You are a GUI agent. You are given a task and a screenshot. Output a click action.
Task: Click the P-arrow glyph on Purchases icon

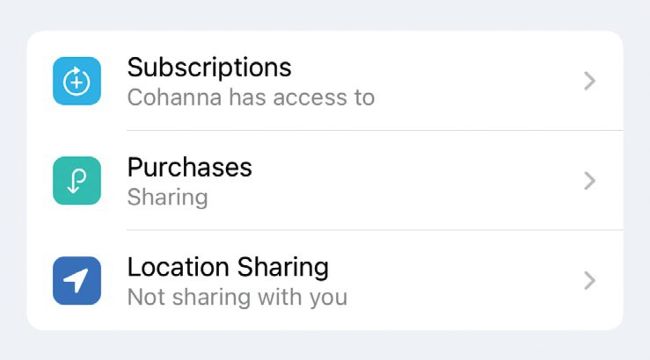coord(77,181)
